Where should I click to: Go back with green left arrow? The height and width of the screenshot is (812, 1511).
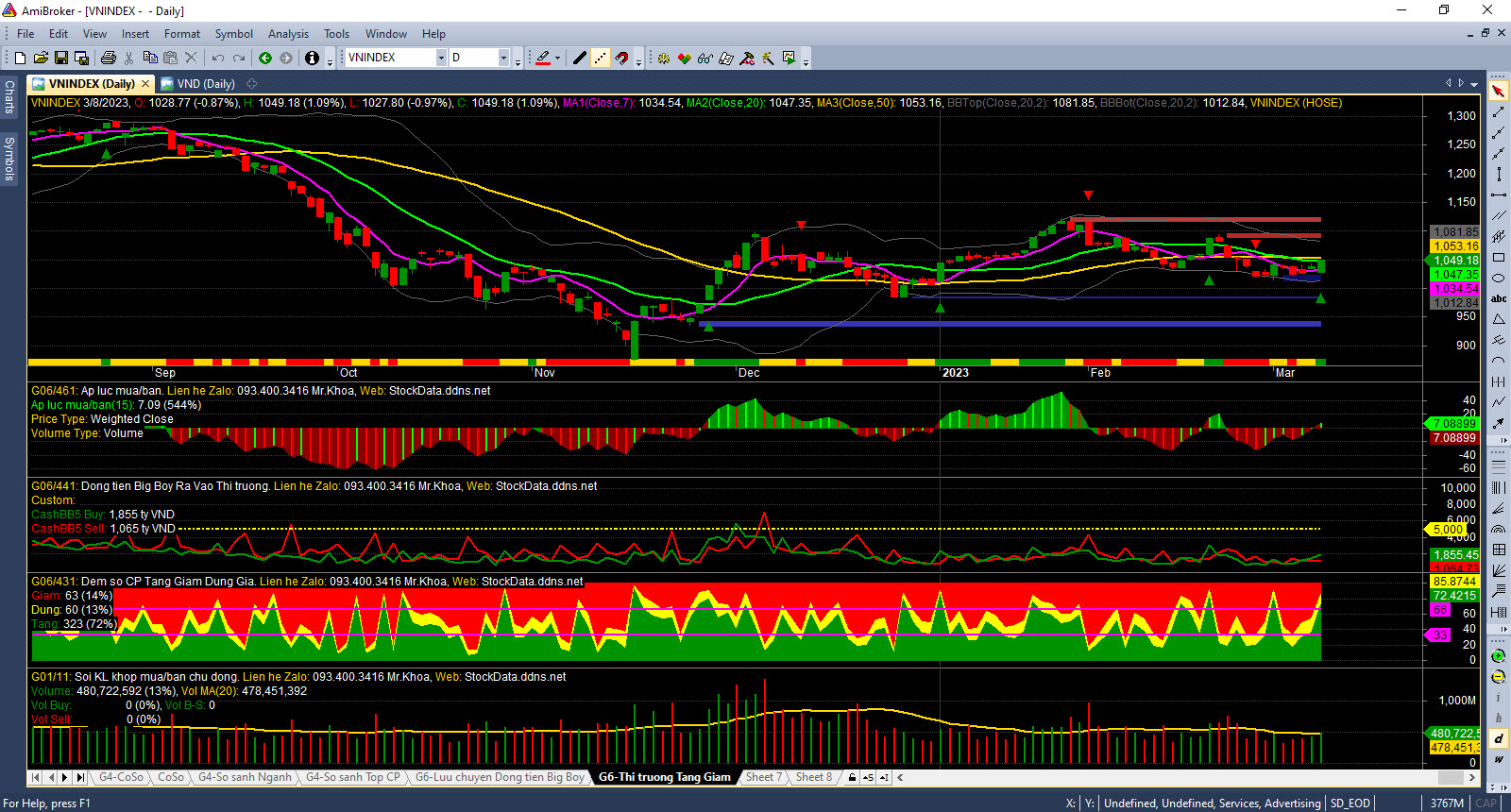pos(265,58)
